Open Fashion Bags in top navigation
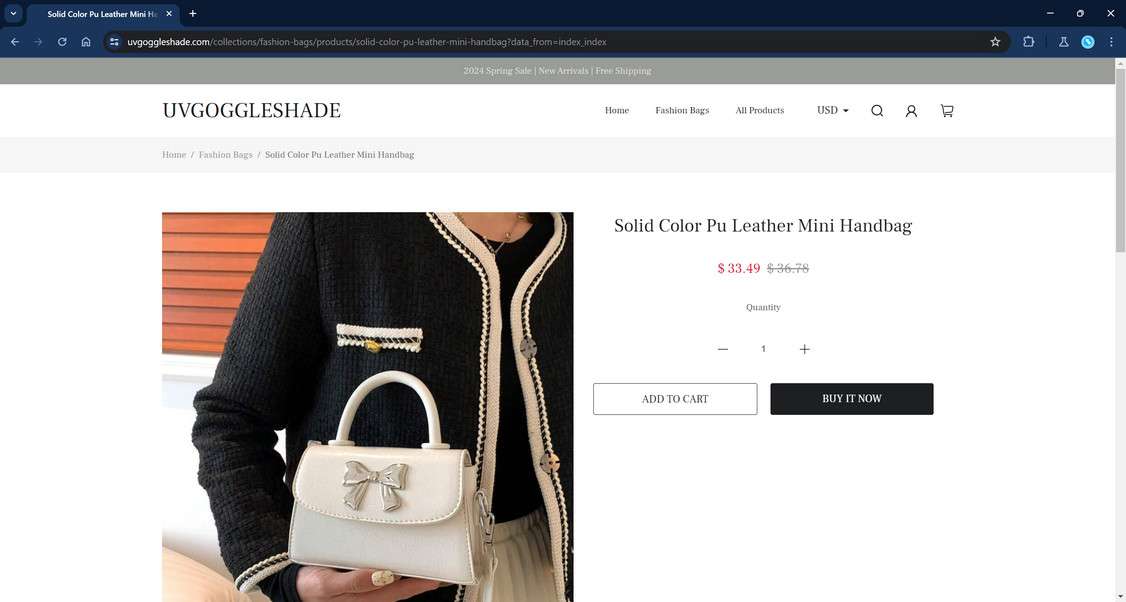 tap(682, 111)
